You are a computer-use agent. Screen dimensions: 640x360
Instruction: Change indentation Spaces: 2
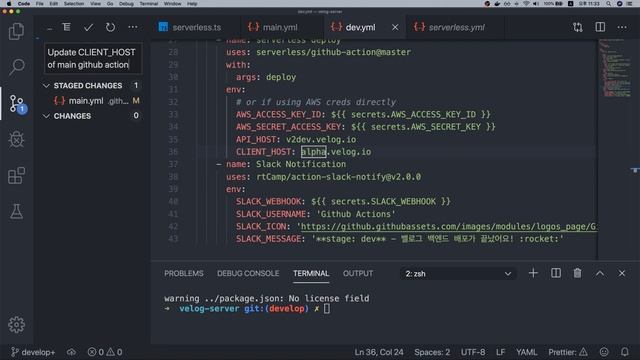point(432,352)
